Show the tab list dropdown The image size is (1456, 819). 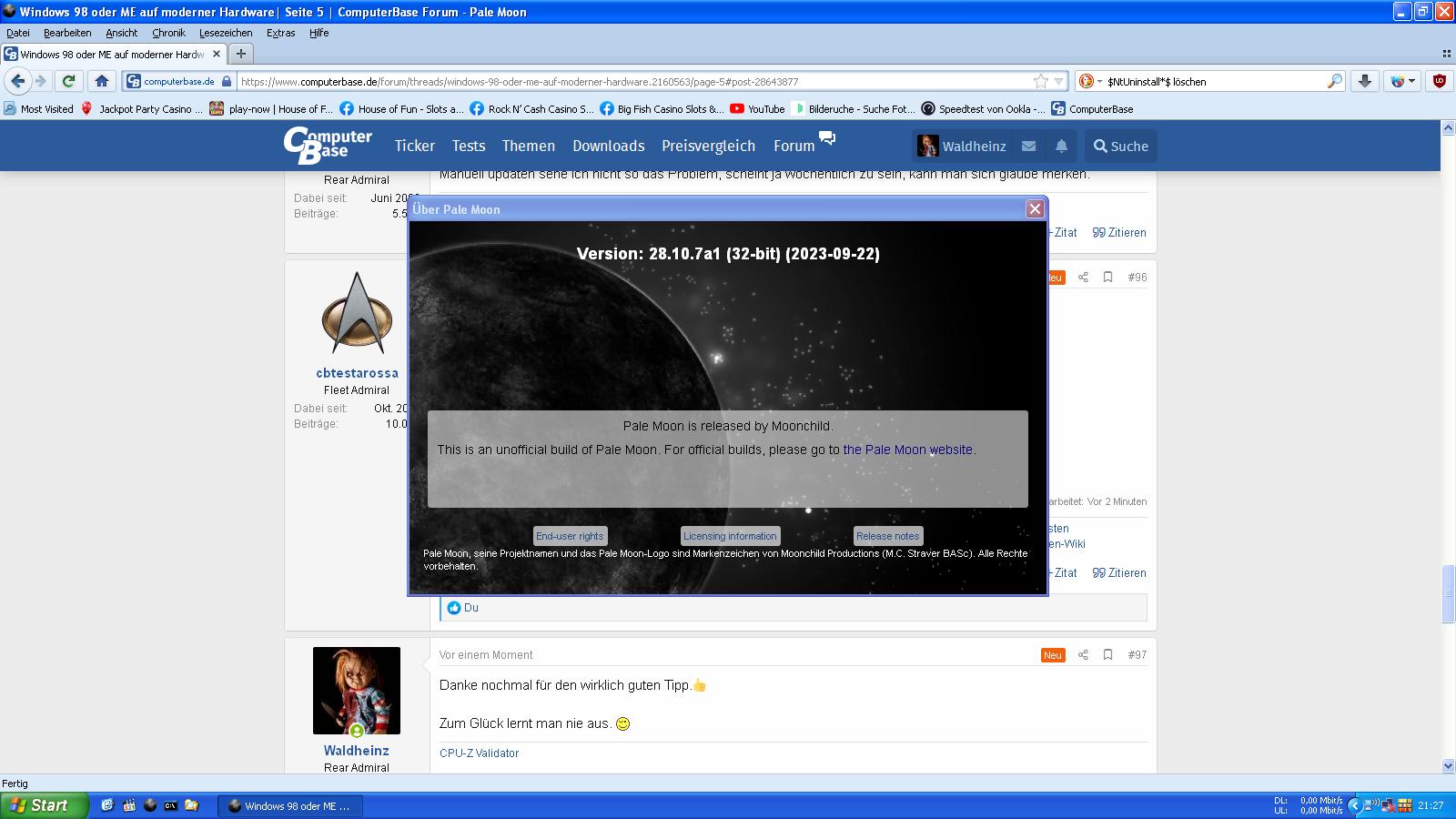(1446, 54)
